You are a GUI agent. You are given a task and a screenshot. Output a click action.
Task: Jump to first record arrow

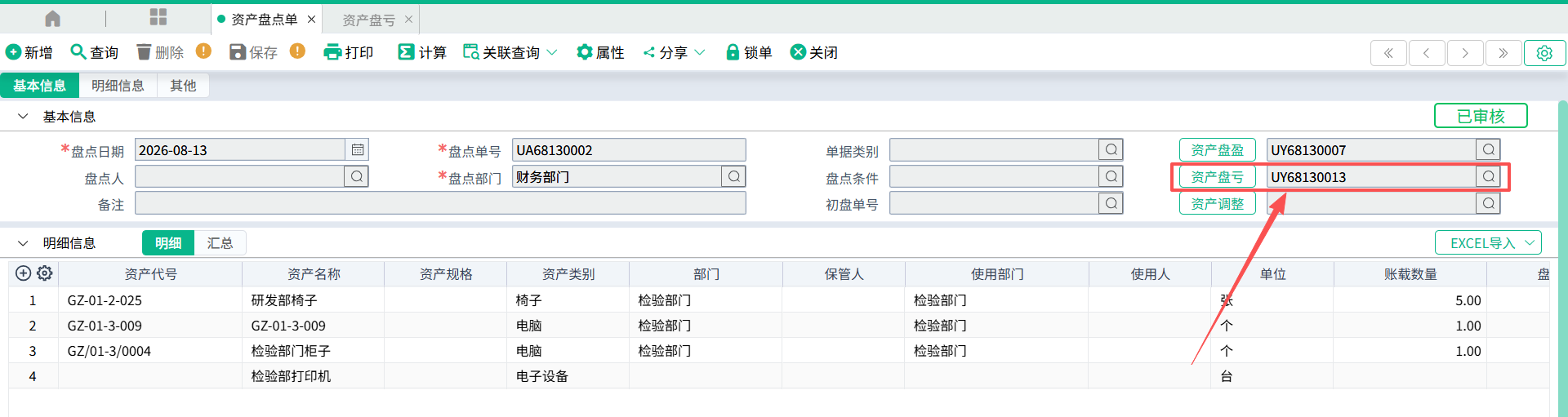pyautogui.click(x=1388, y=53)
